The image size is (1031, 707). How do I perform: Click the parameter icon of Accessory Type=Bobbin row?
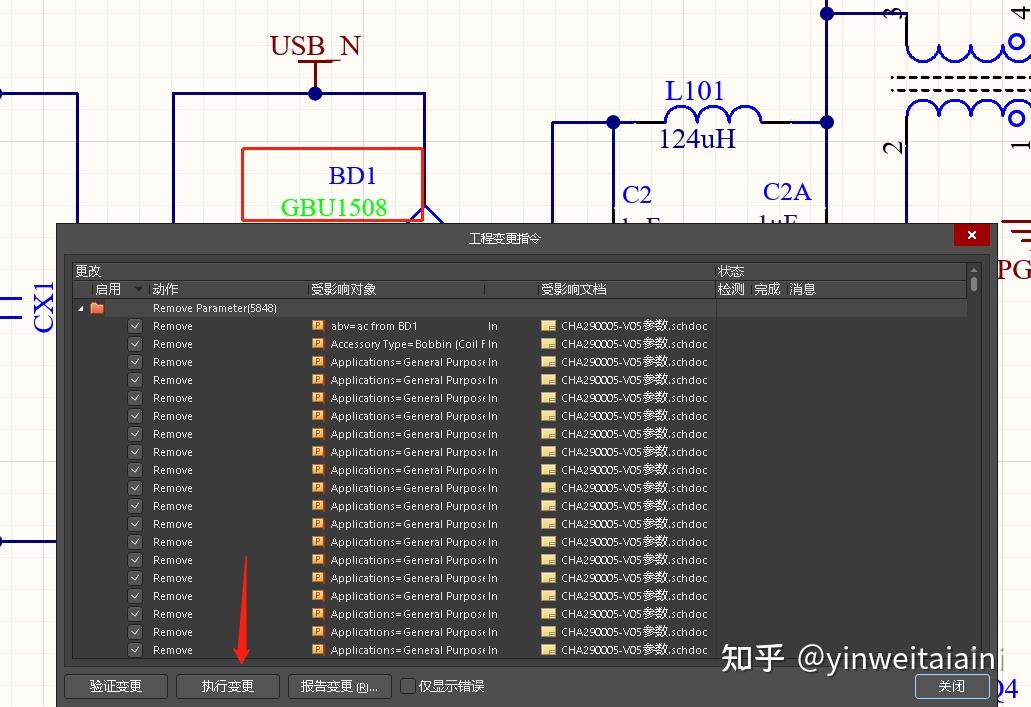pos(318,343)
